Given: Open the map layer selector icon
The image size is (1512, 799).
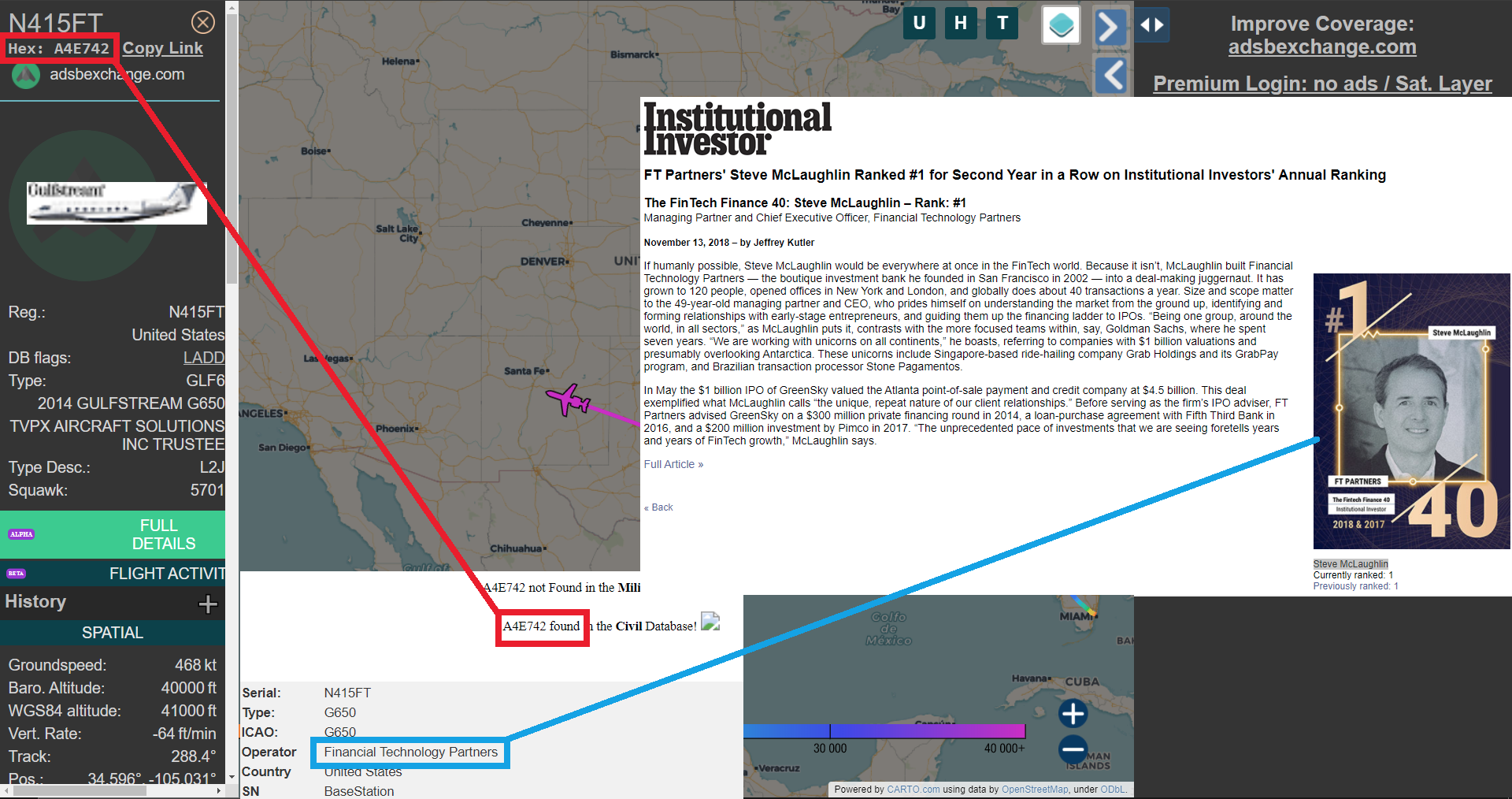Looking at the screenshot, I should (x=1061, y=25).
